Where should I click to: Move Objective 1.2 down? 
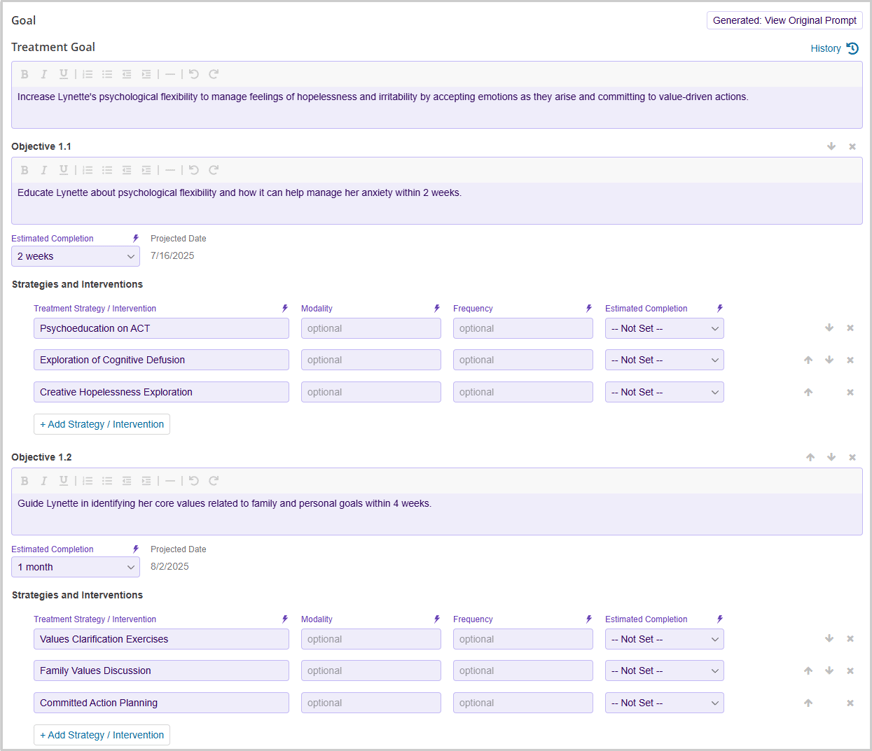coord(831,457)
